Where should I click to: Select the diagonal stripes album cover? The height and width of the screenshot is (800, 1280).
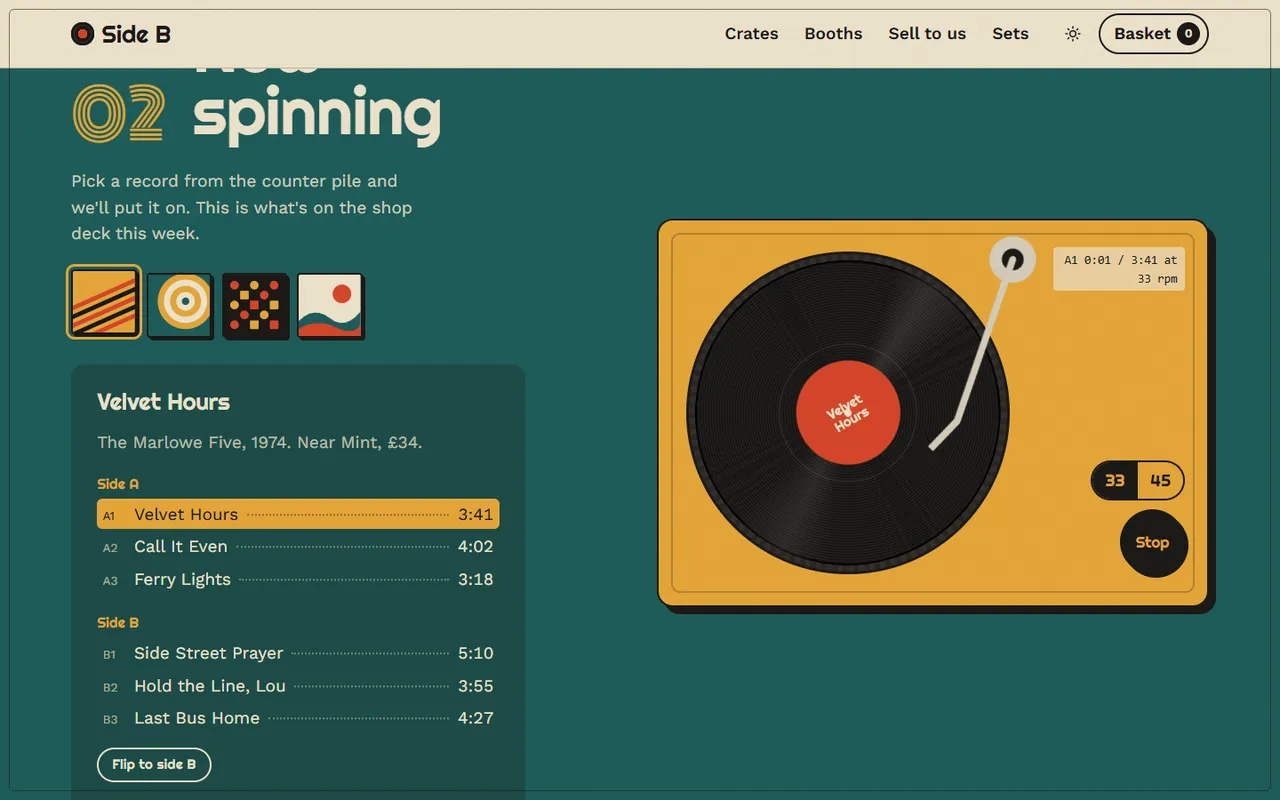point(104,302)
